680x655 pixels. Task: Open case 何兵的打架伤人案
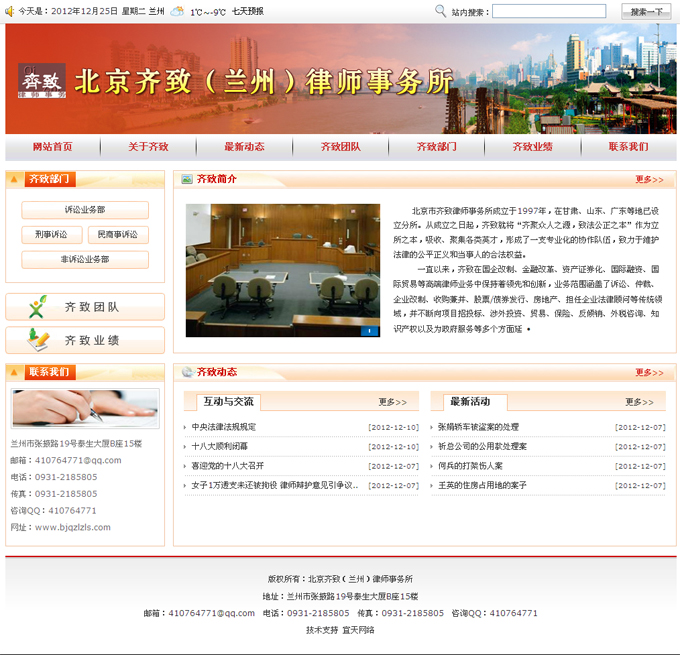[470, 466]
